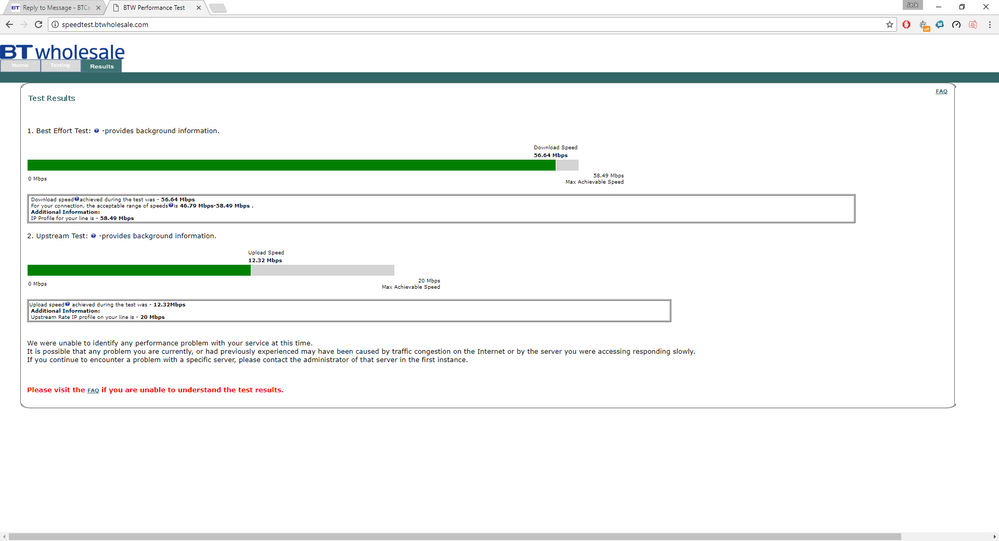Reload the page using the refresh icon
Image resolution: width=999 pixels, height=541 pixels.
(x=38, y=24)
